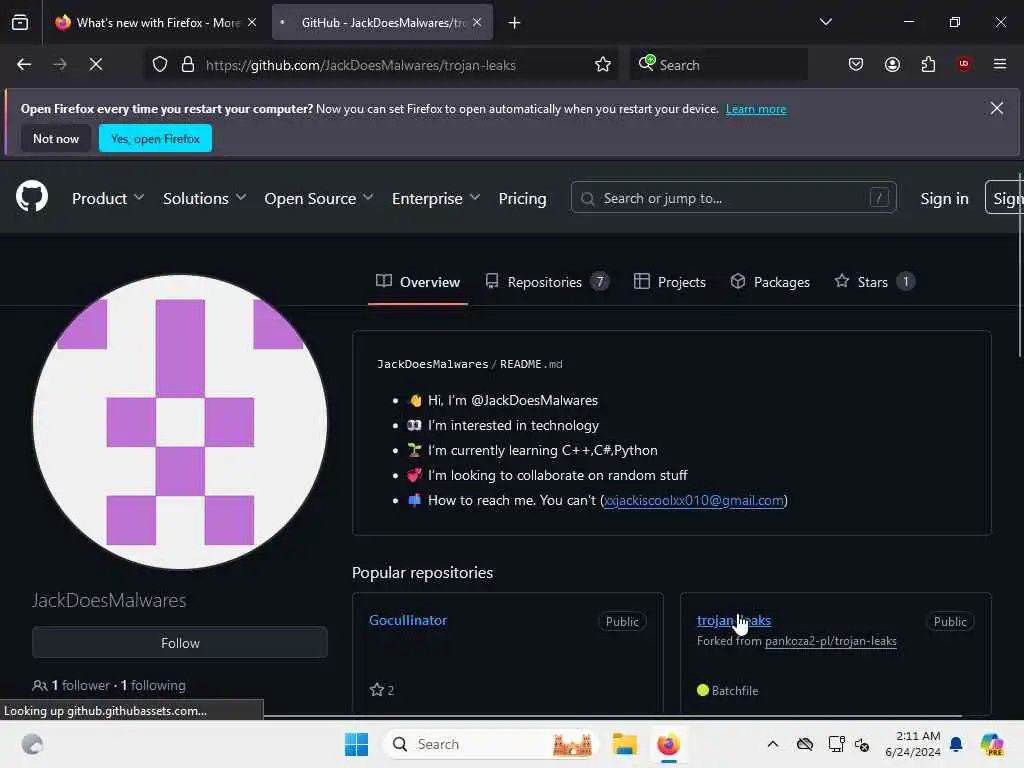Switch to the Packages tab
1024x768 pixels.
coord(770,282)
